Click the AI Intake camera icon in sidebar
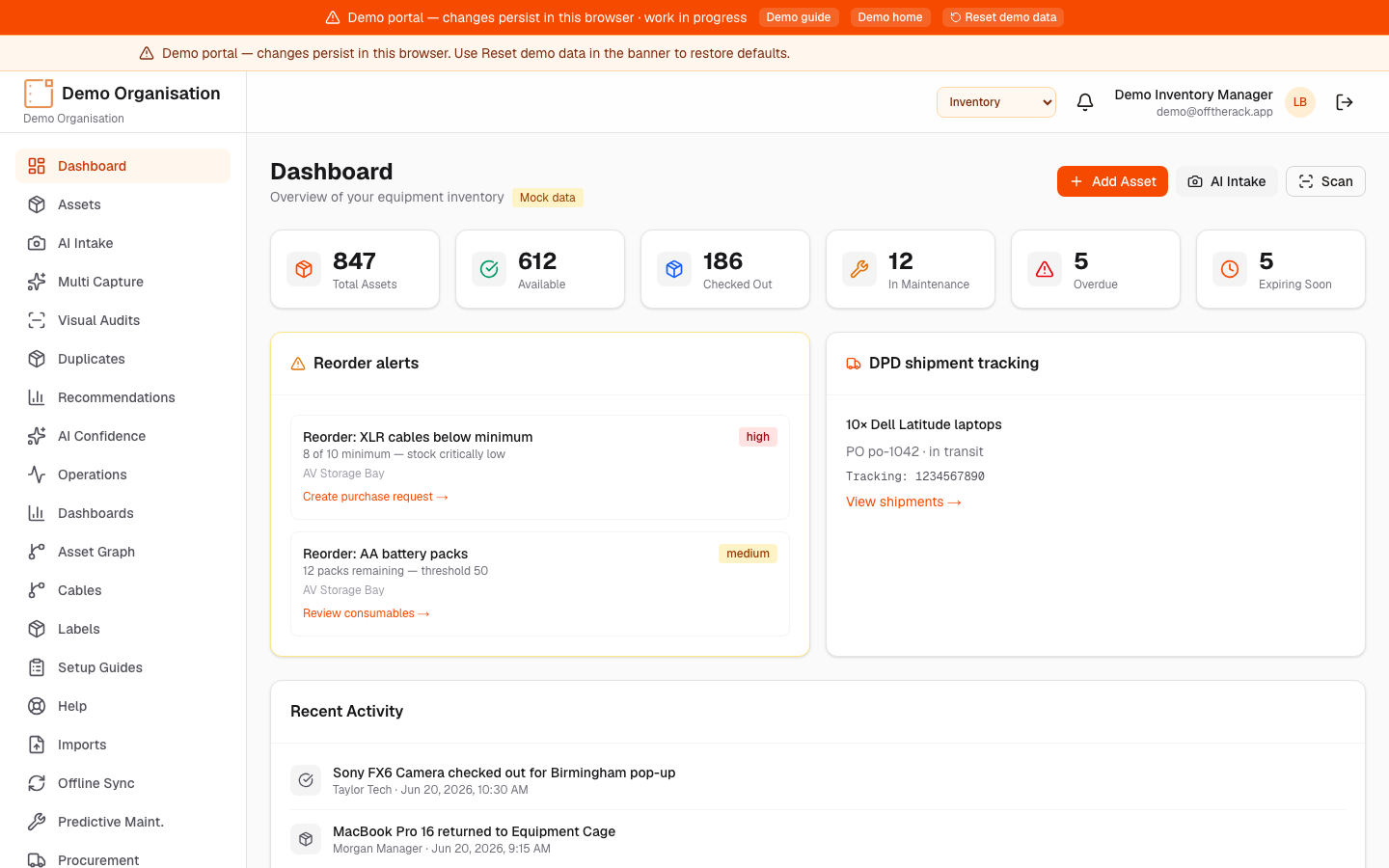This screenshot has height=868, width=1389. (x=37, y=243)
